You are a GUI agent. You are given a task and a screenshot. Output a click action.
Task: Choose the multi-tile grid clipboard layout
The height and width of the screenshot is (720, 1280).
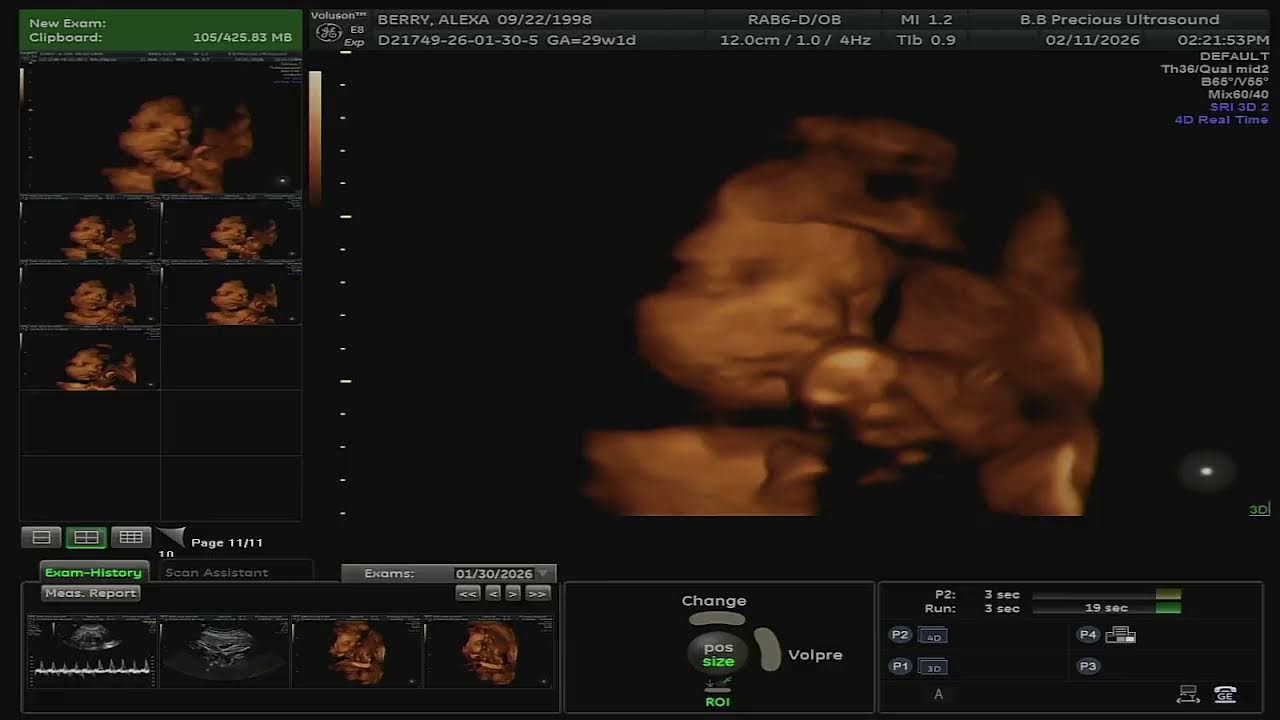pos(131,537)
